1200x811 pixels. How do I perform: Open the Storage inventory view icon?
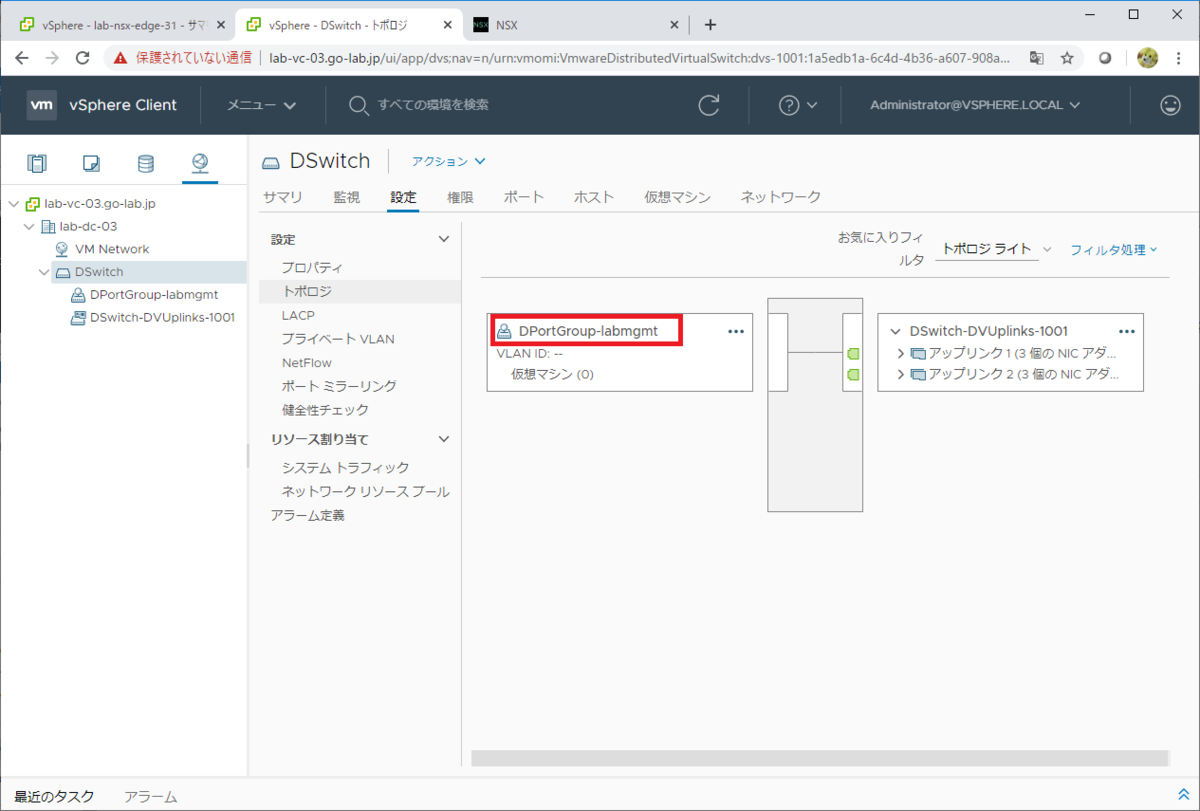pos(146,163)
